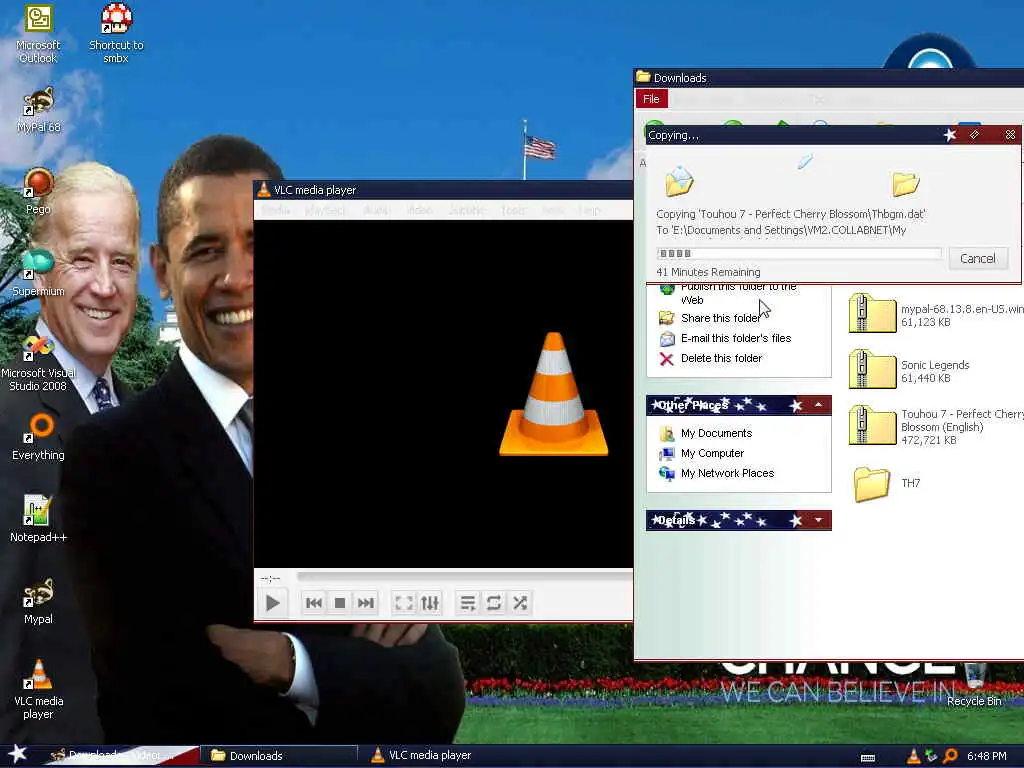Open the Media menu in VLC
The width and height of the screenshot is (1024, 768).
point(276,210)
